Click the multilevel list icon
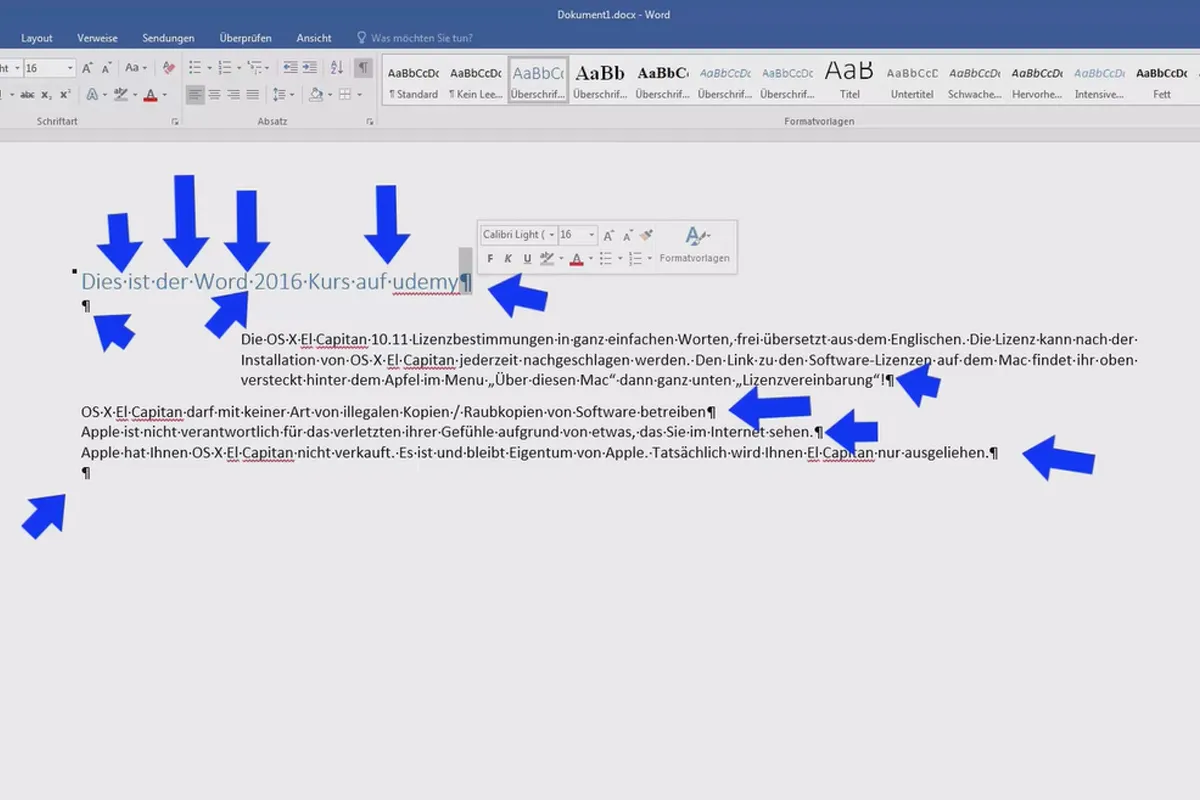Viewport: 1200px width, 800px height. [x=254, y=68]
